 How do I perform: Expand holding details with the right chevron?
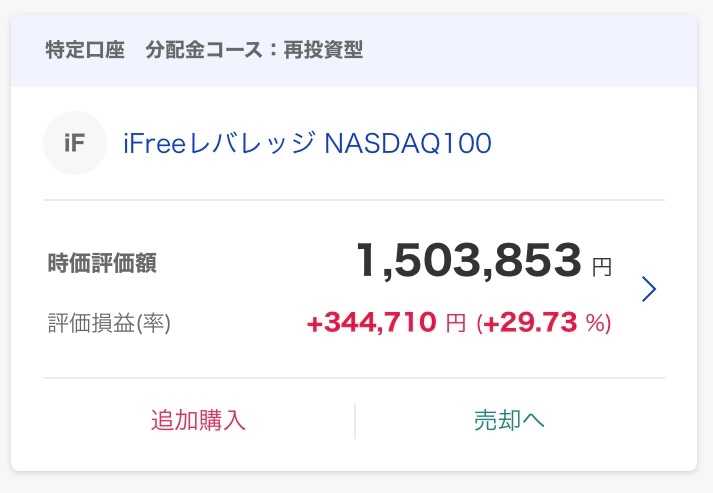pos(648,289)
